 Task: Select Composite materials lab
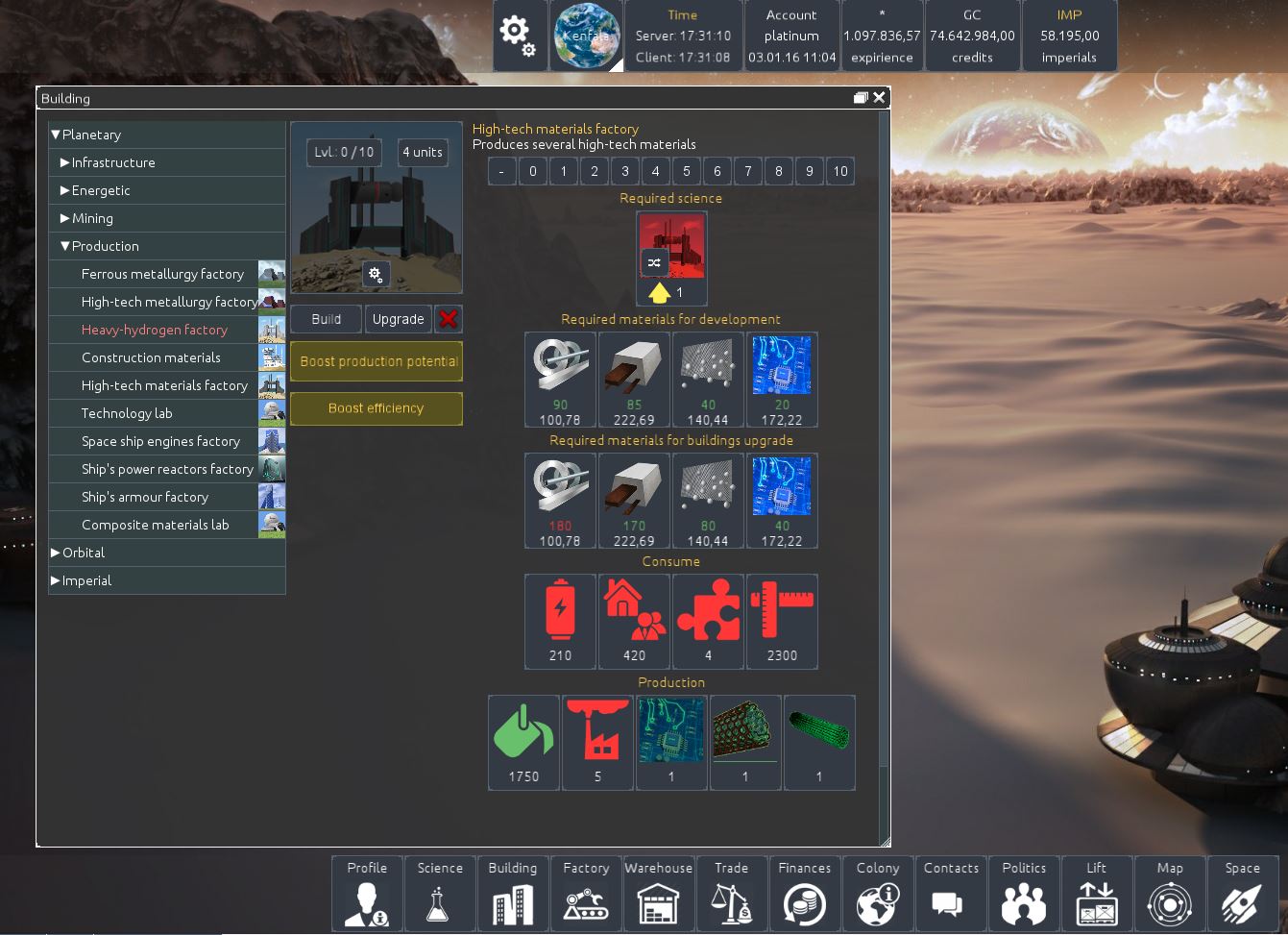[167, 525]
